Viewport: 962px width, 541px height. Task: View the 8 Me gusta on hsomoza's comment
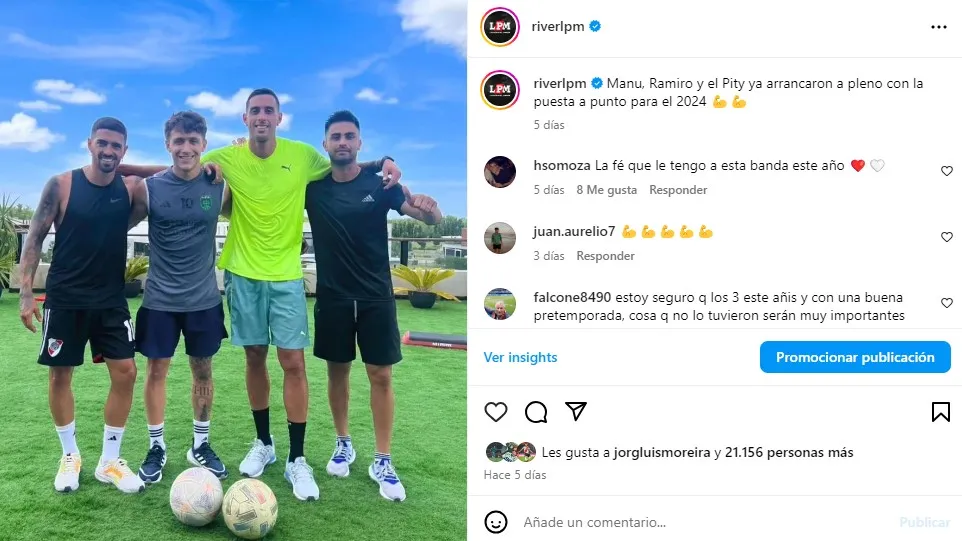(606, 190)
